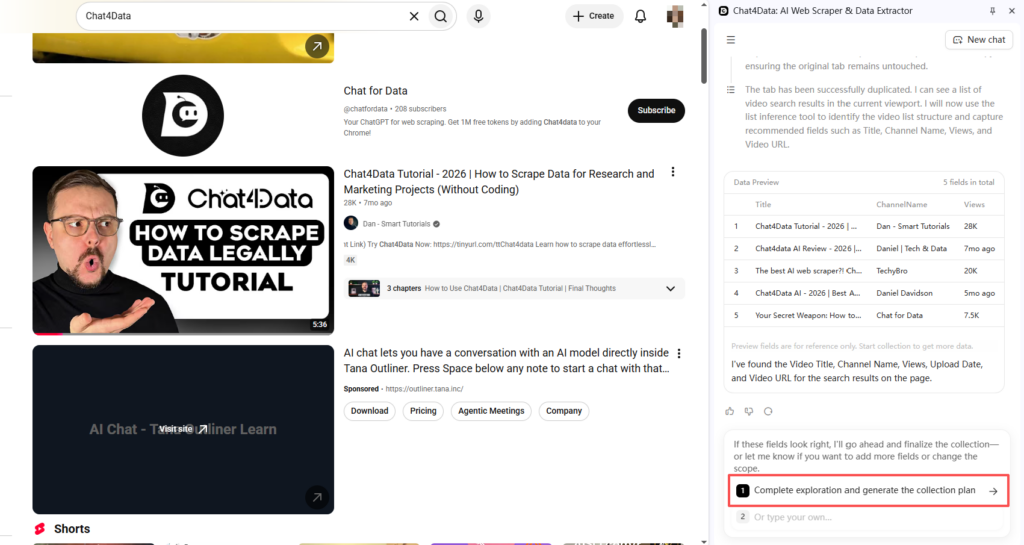Click the Dan - Smart Tutorials avatar
Image resolution: width=1024 pixels, height=545 pixels.
[351, 223]
